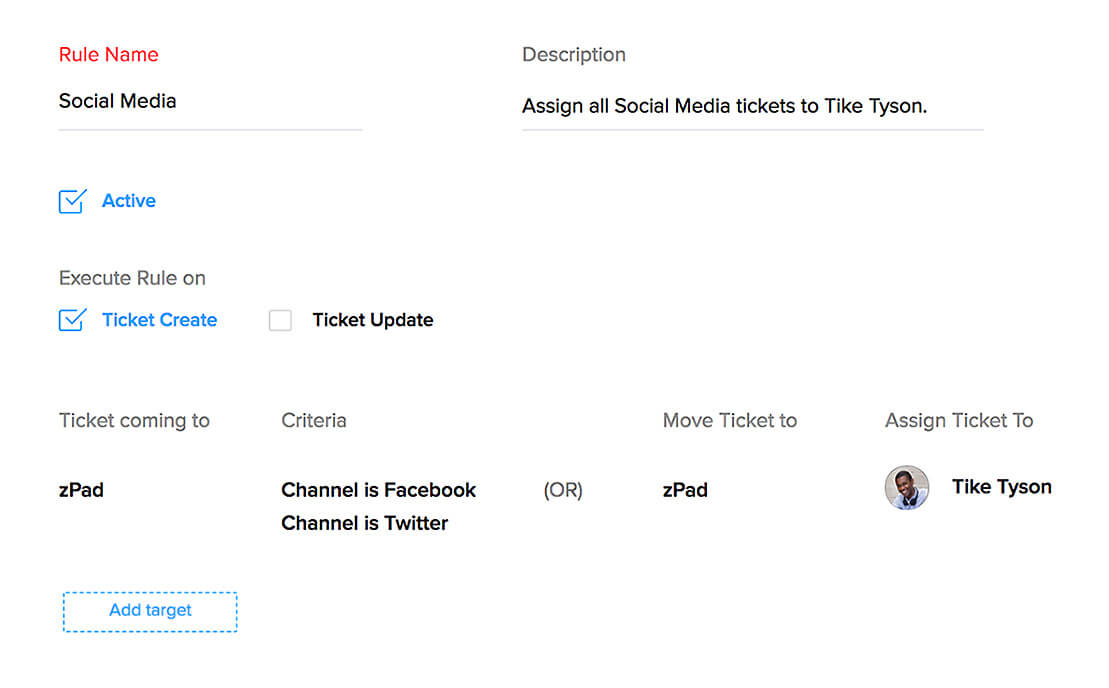Enable the Ticket Update checkbox
Viewport: 1109px width, 688px height.
[280, 320]
